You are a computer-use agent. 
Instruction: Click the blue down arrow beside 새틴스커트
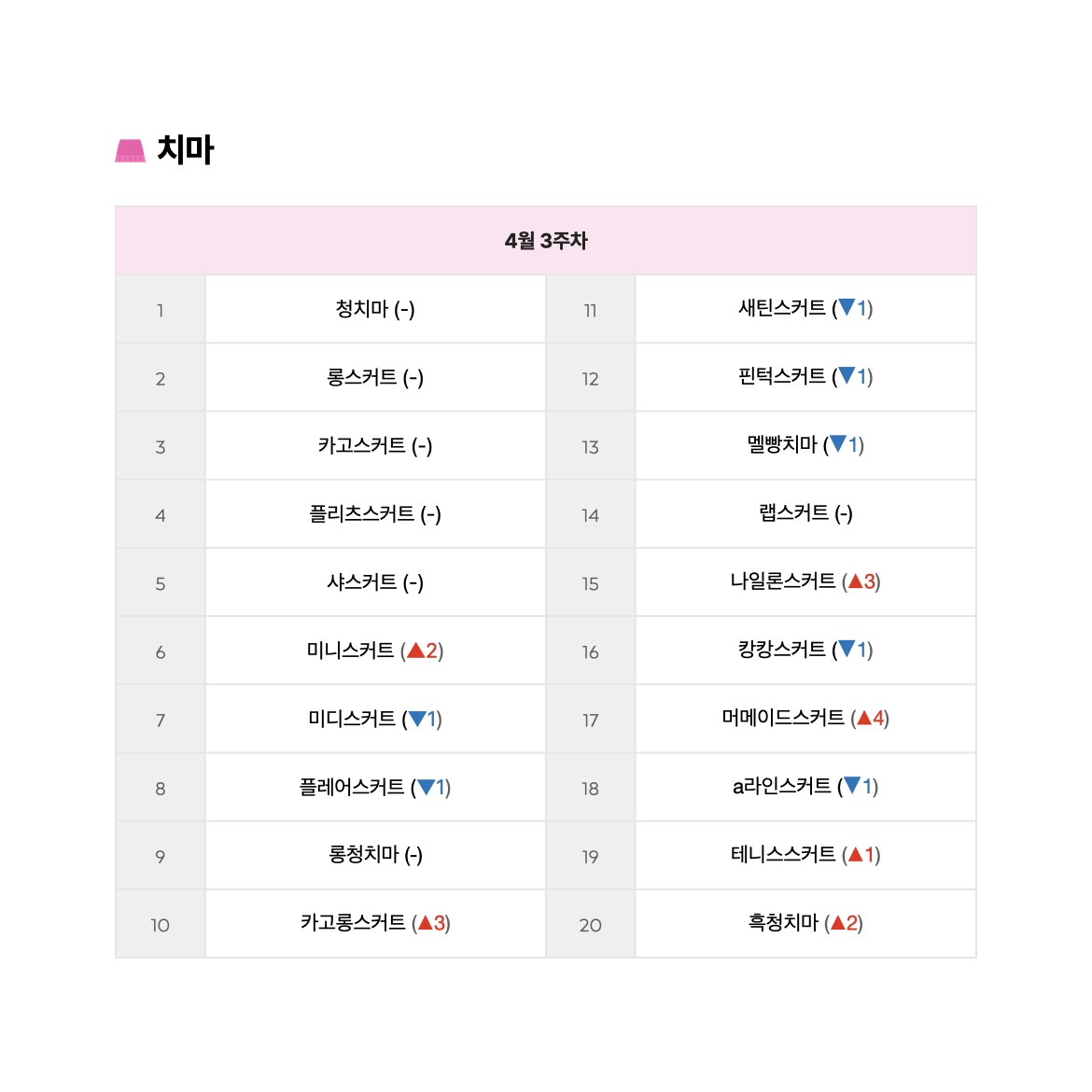coord(847,308)
